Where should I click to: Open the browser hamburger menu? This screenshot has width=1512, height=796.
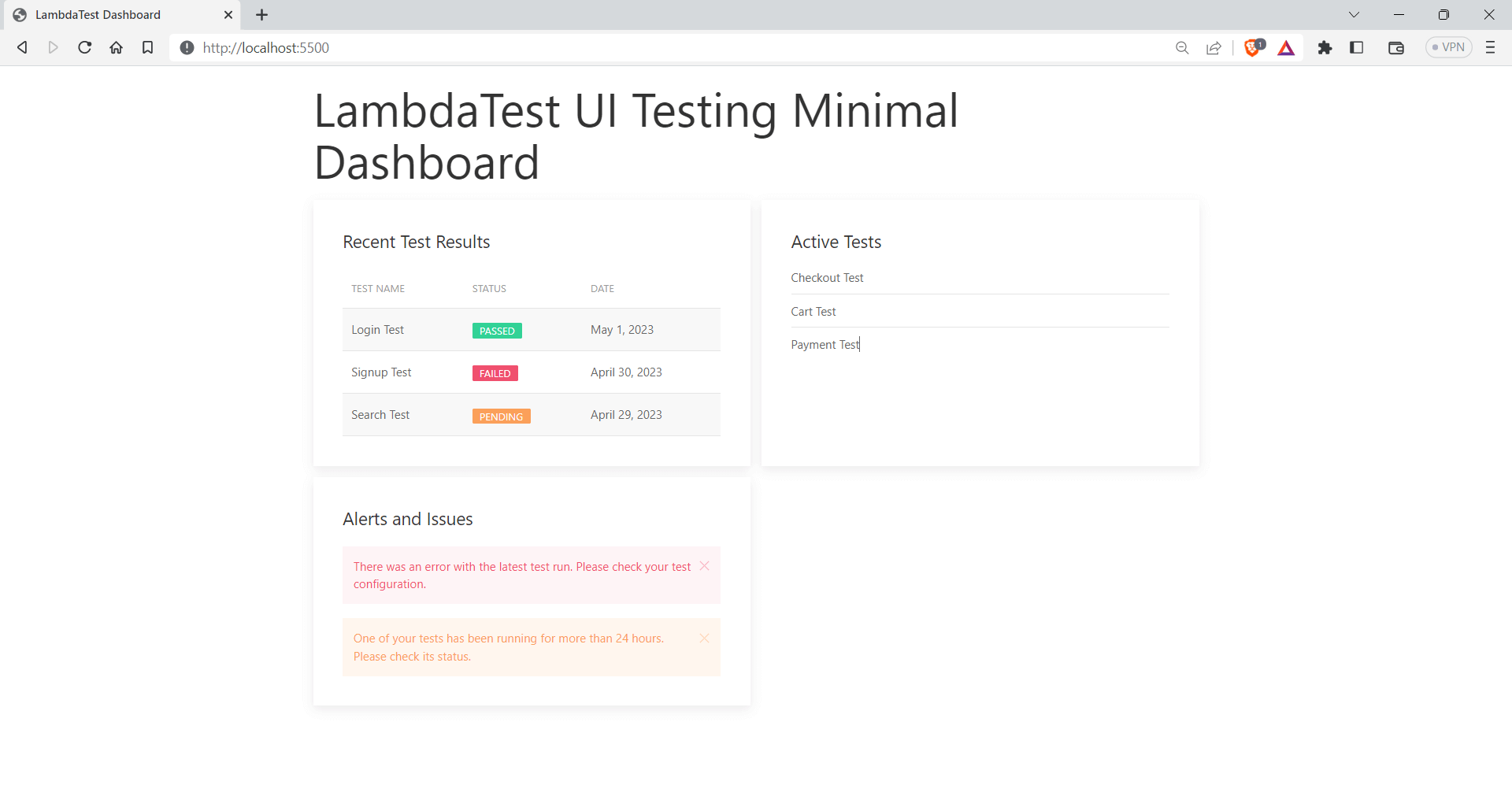[x=1490, y=48]
